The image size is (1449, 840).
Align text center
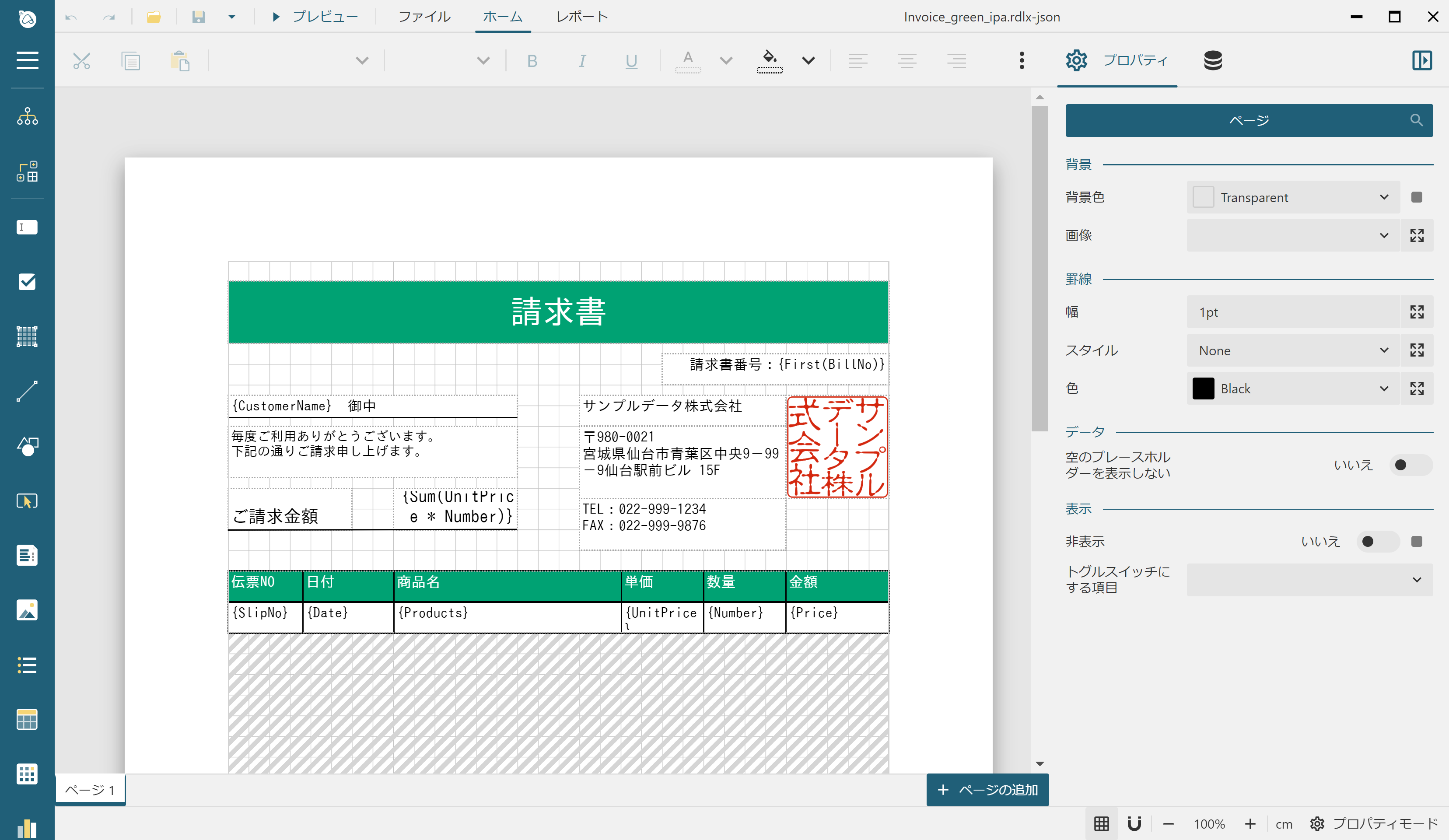pos(907,60)
